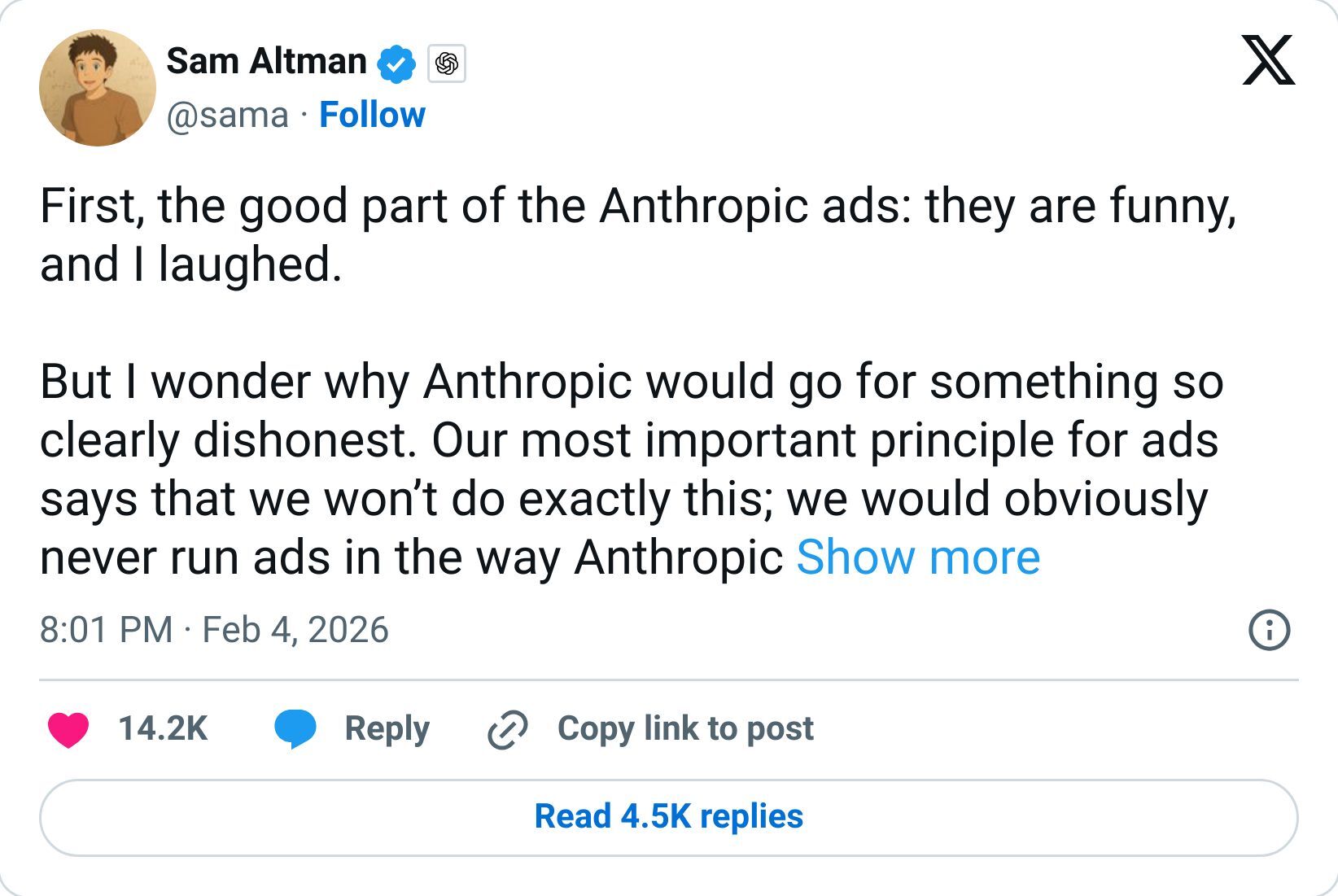The height and width of the screenshot is (896, 1338).
Task: Follow the @sama account
Action: coord(372,115)
